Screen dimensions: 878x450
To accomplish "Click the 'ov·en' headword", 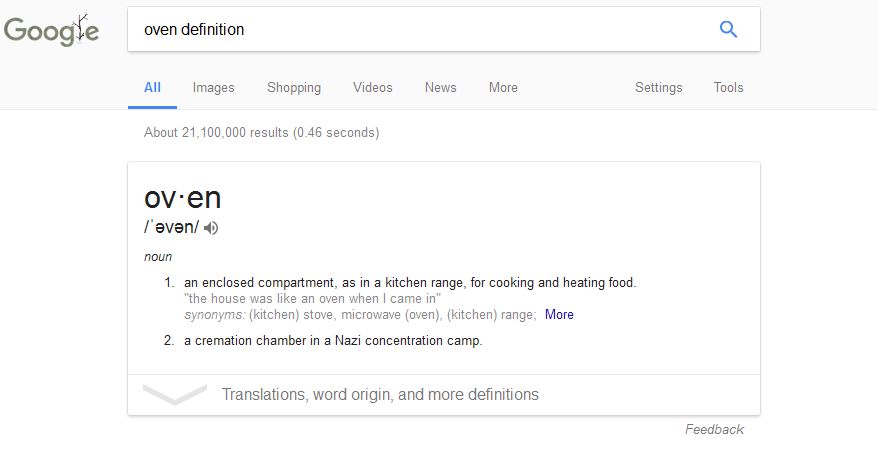I will point(182,197).
